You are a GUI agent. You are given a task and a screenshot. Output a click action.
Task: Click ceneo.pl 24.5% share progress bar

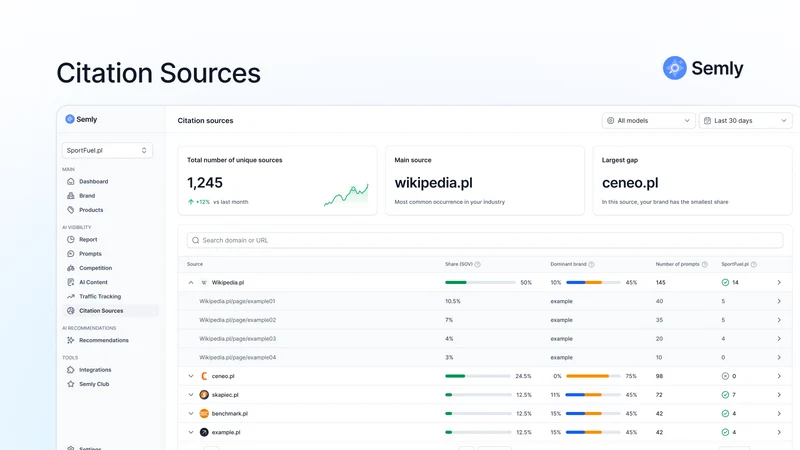tap(478, 377)
